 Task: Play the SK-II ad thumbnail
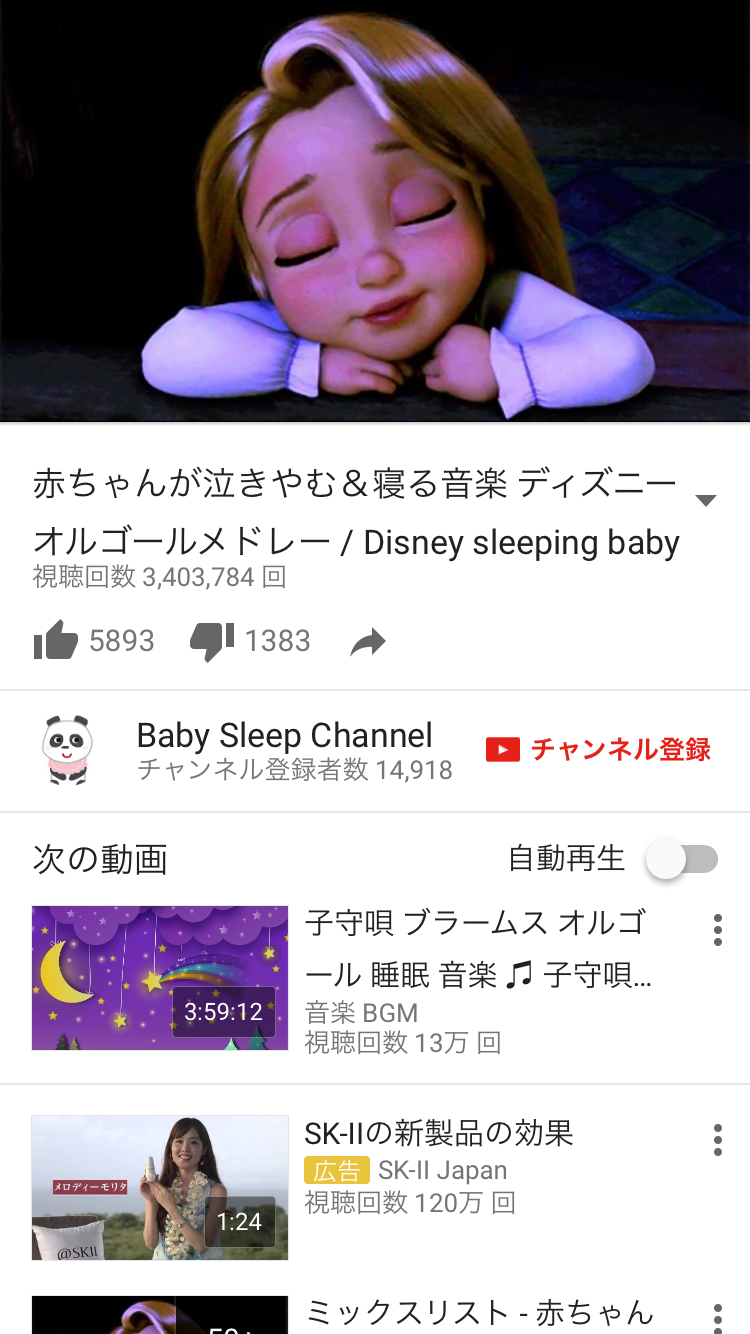(160, 1188)
